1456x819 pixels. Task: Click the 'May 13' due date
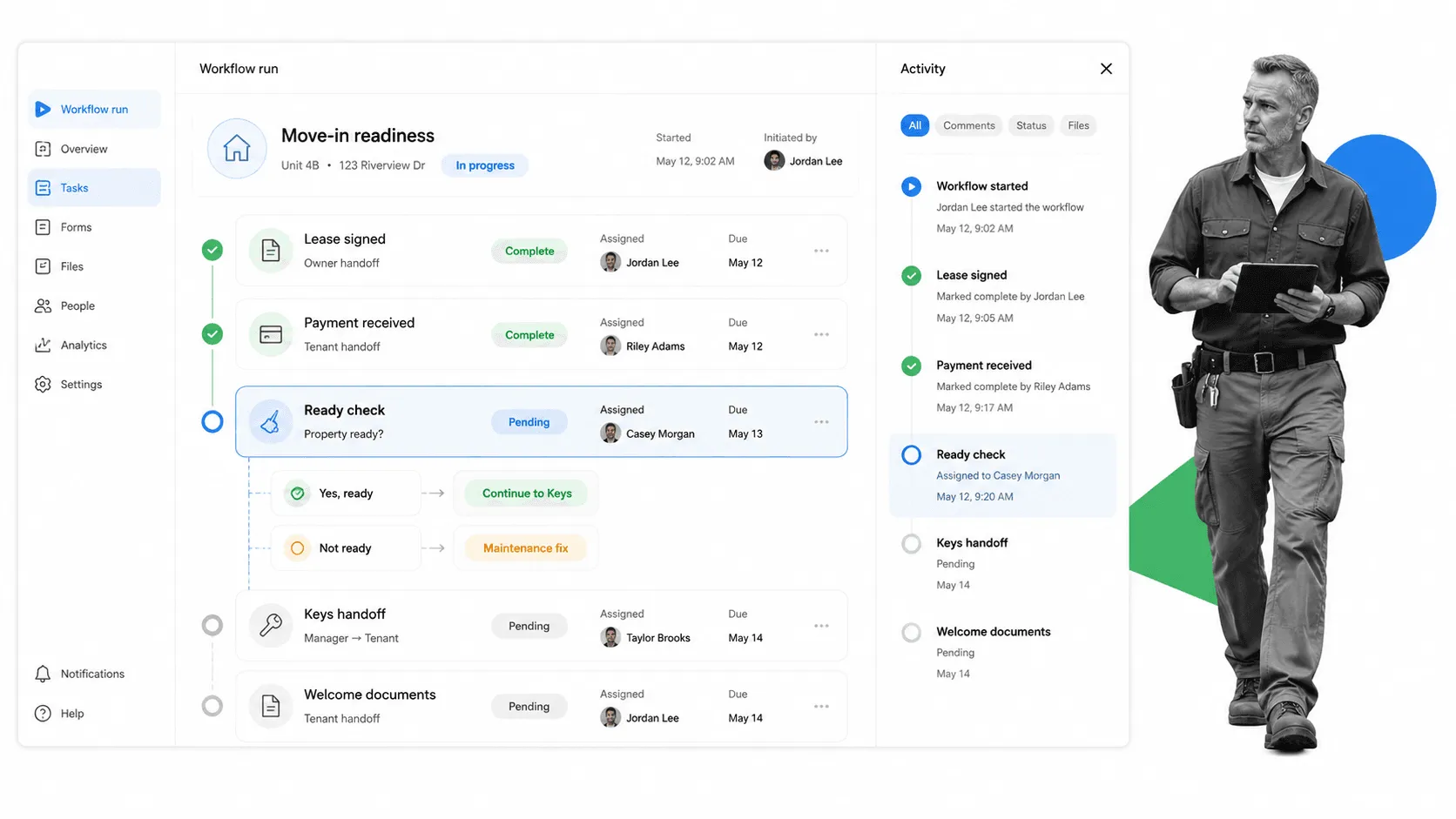coord(745,433)
